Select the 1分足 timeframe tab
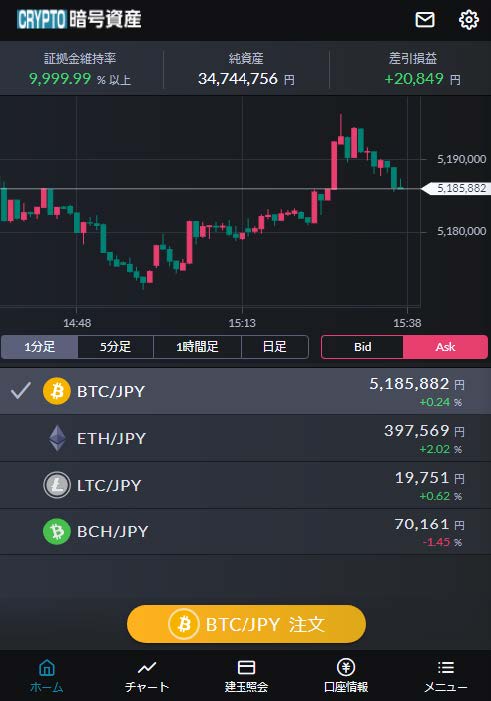 tap(40, 347)
